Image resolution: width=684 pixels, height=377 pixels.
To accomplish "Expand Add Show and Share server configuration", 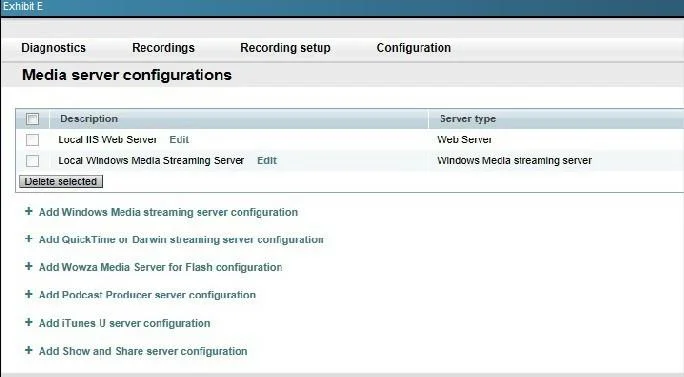I will point(143,351).
